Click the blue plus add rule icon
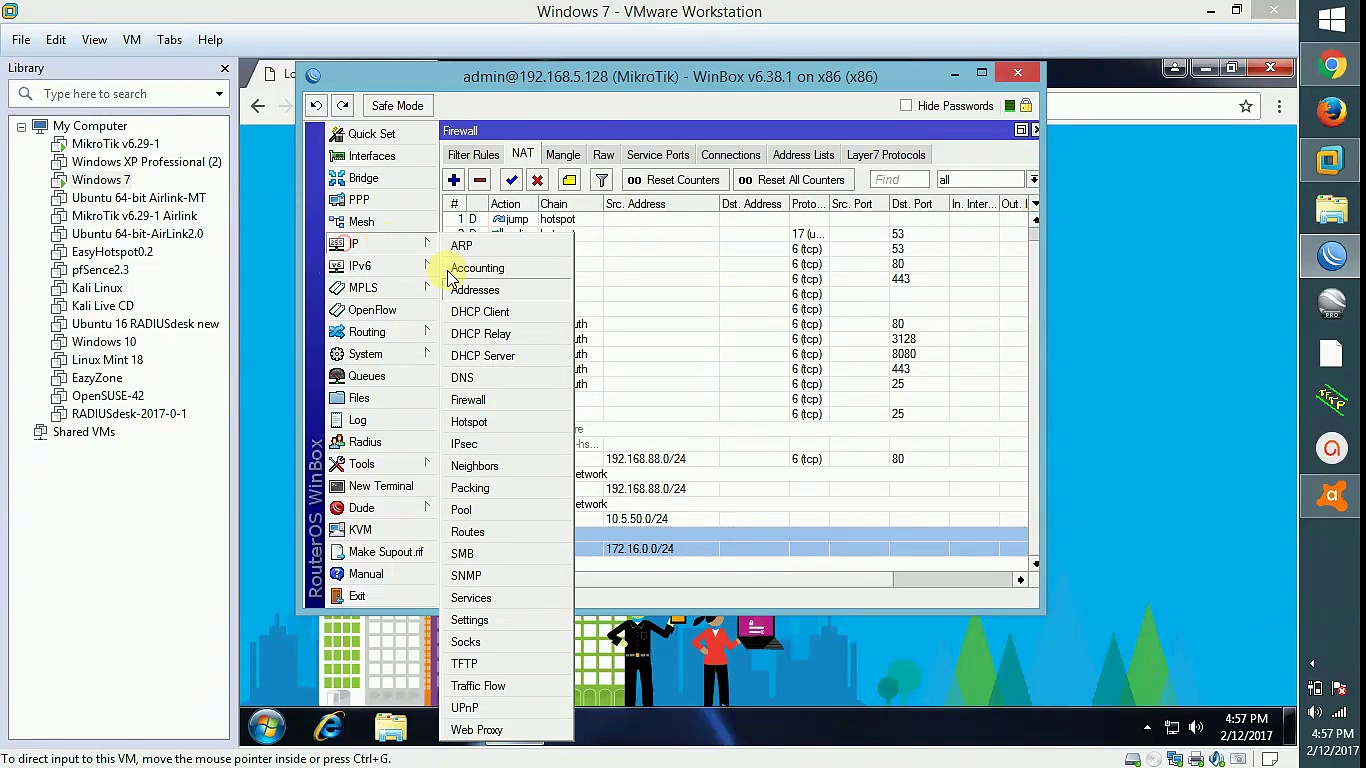 (454, 180)
